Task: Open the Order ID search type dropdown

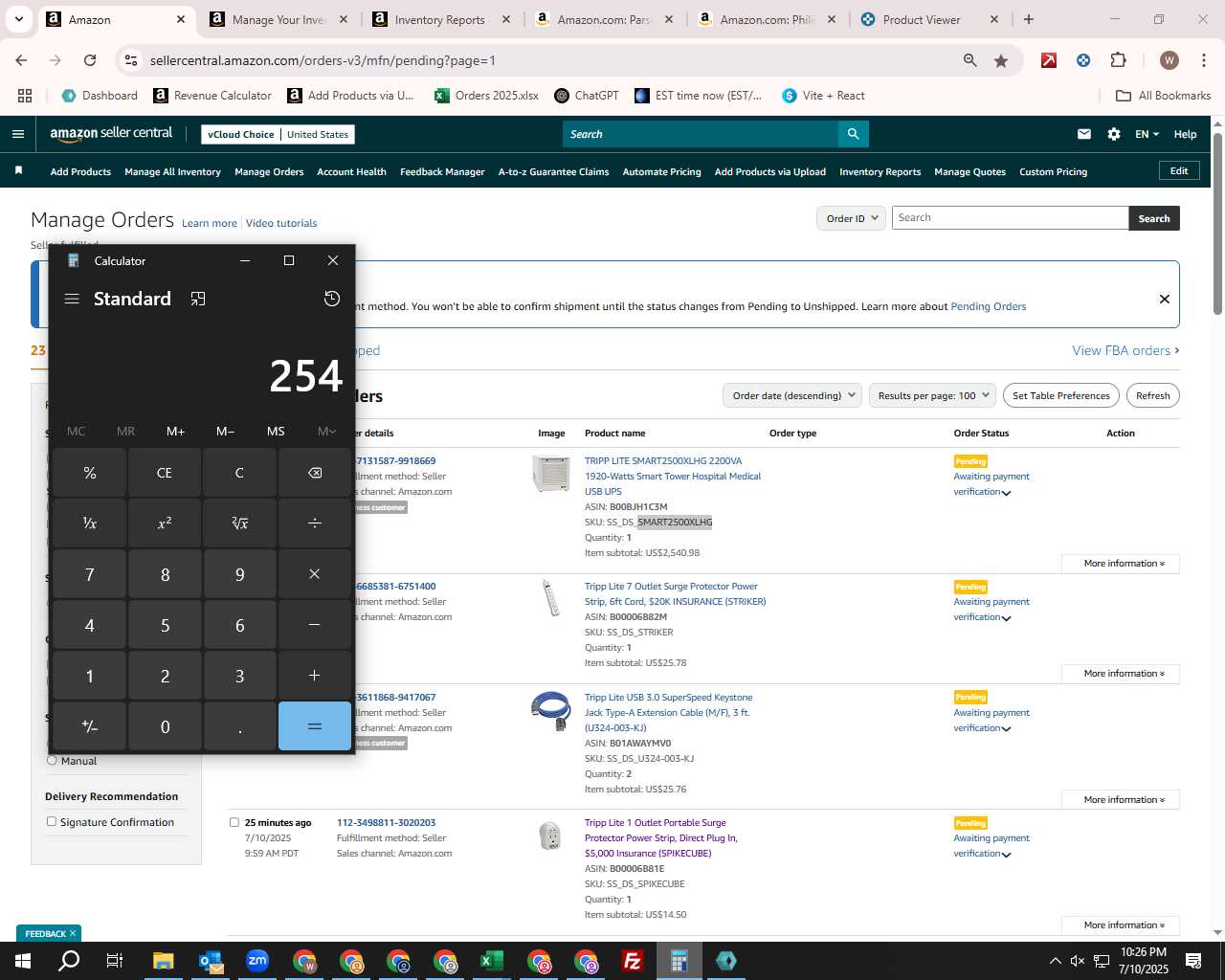Action: click(850, 218)
